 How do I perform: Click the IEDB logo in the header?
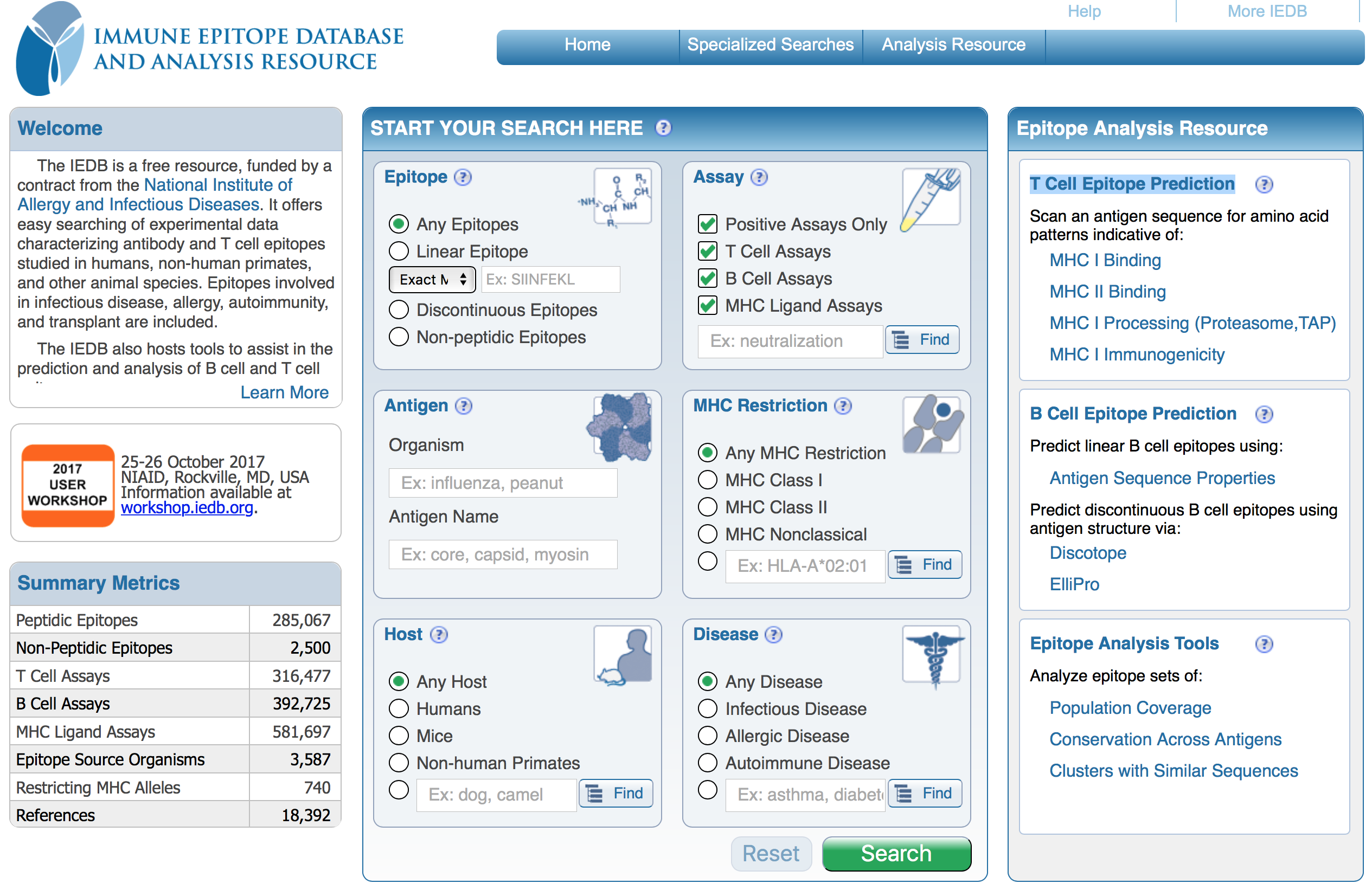[209, 48]
